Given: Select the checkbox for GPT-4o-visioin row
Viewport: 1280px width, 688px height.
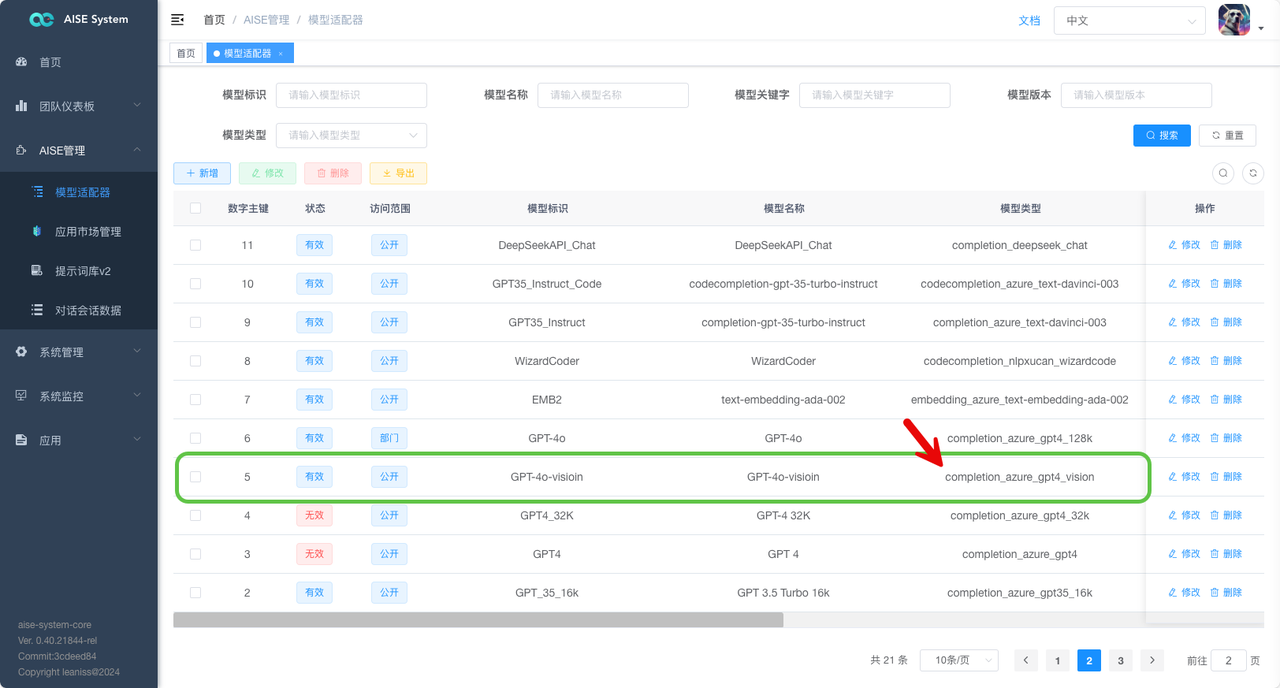Looking at the screenshot, I should [x=196, y=477].
